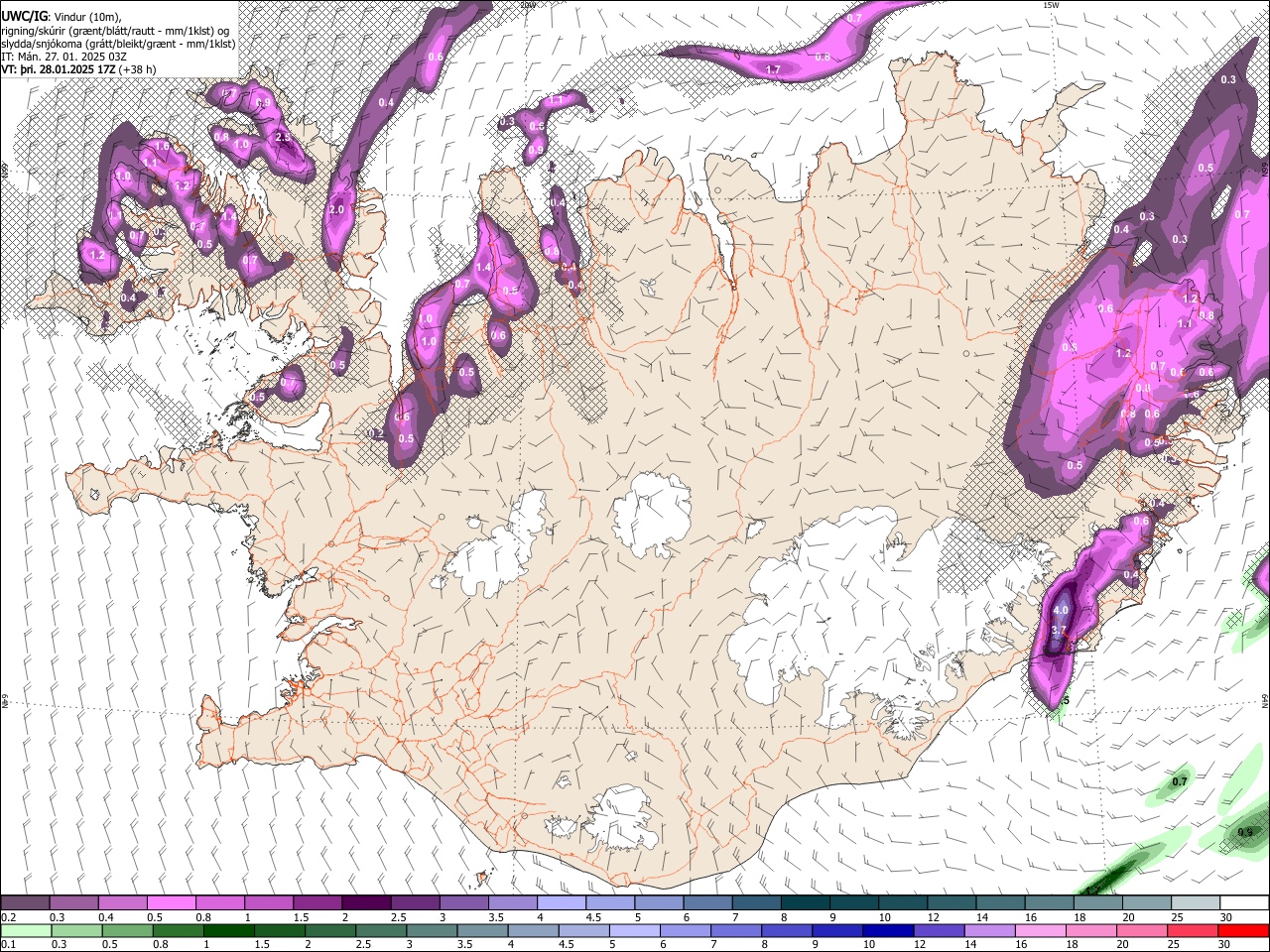
Task: Click the 4.0 snowfall value on the map
Action: [1061, 611]
